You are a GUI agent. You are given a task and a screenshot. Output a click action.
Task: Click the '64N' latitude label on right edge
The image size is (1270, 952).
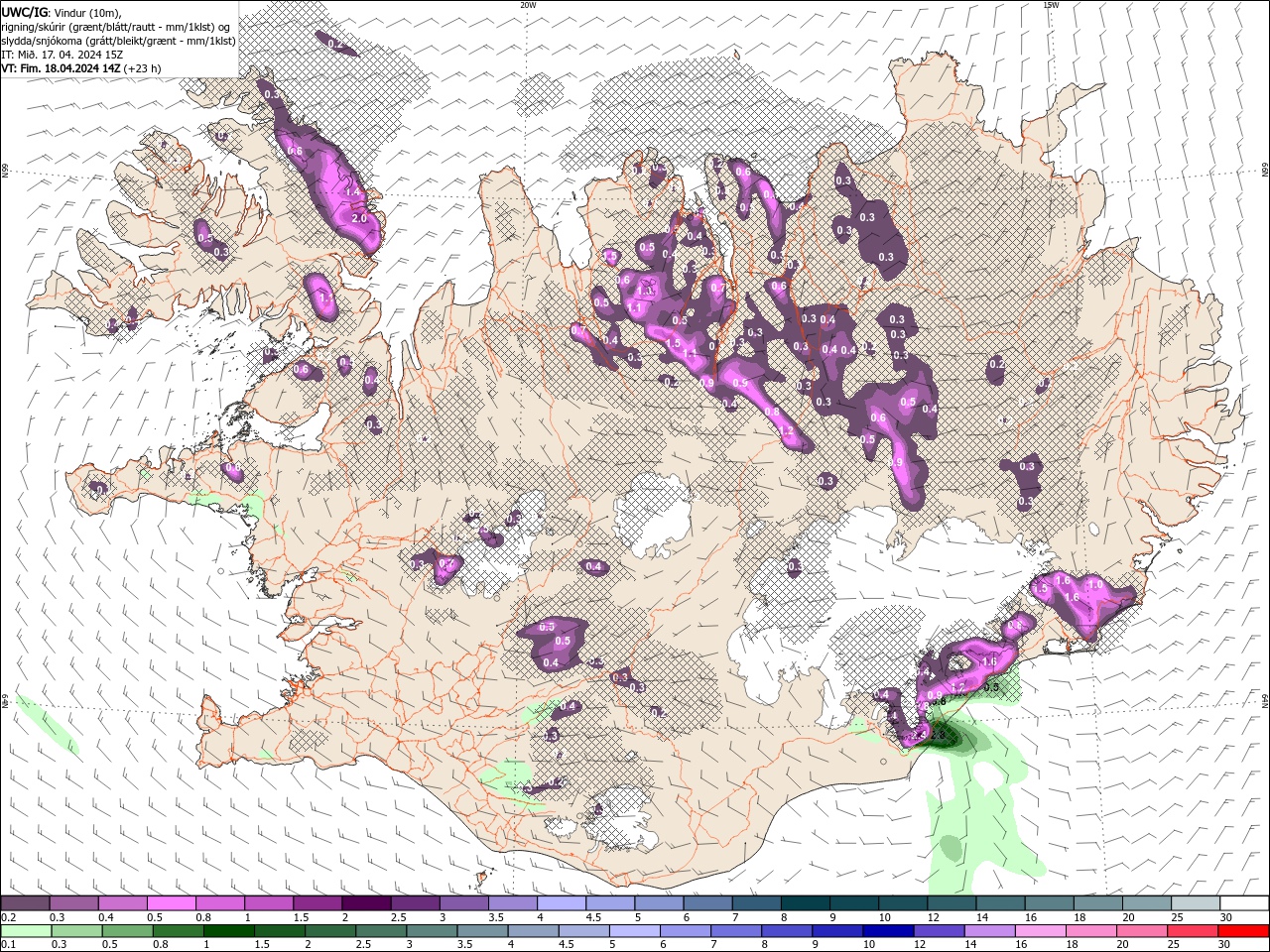coord(1265,700)
